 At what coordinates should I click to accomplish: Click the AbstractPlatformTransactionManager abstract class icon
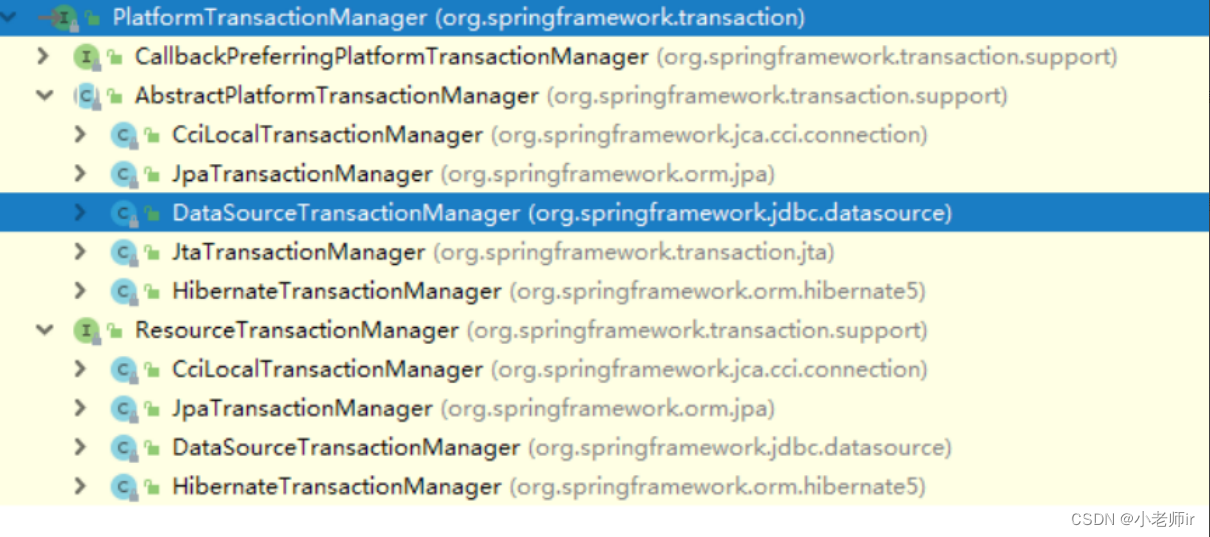click(87, 96)
